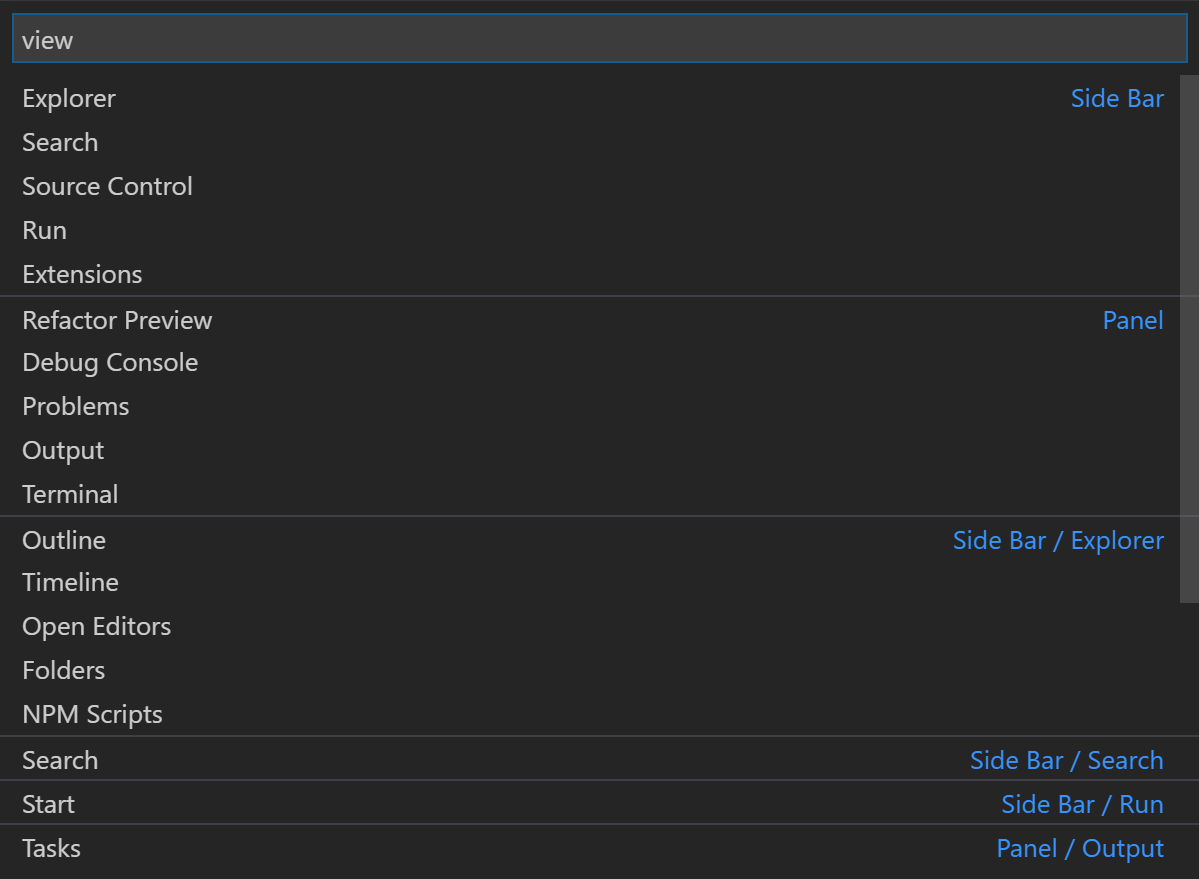
Task: Show the Debug Console view
Action: pyautogui.click(x=110, y=362)
